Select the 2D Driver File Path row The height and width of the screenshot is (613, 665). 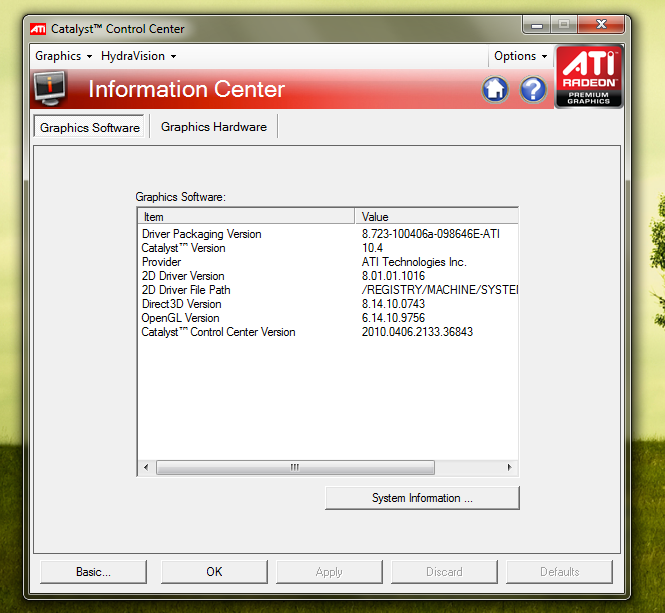click(x=328, y=290)
